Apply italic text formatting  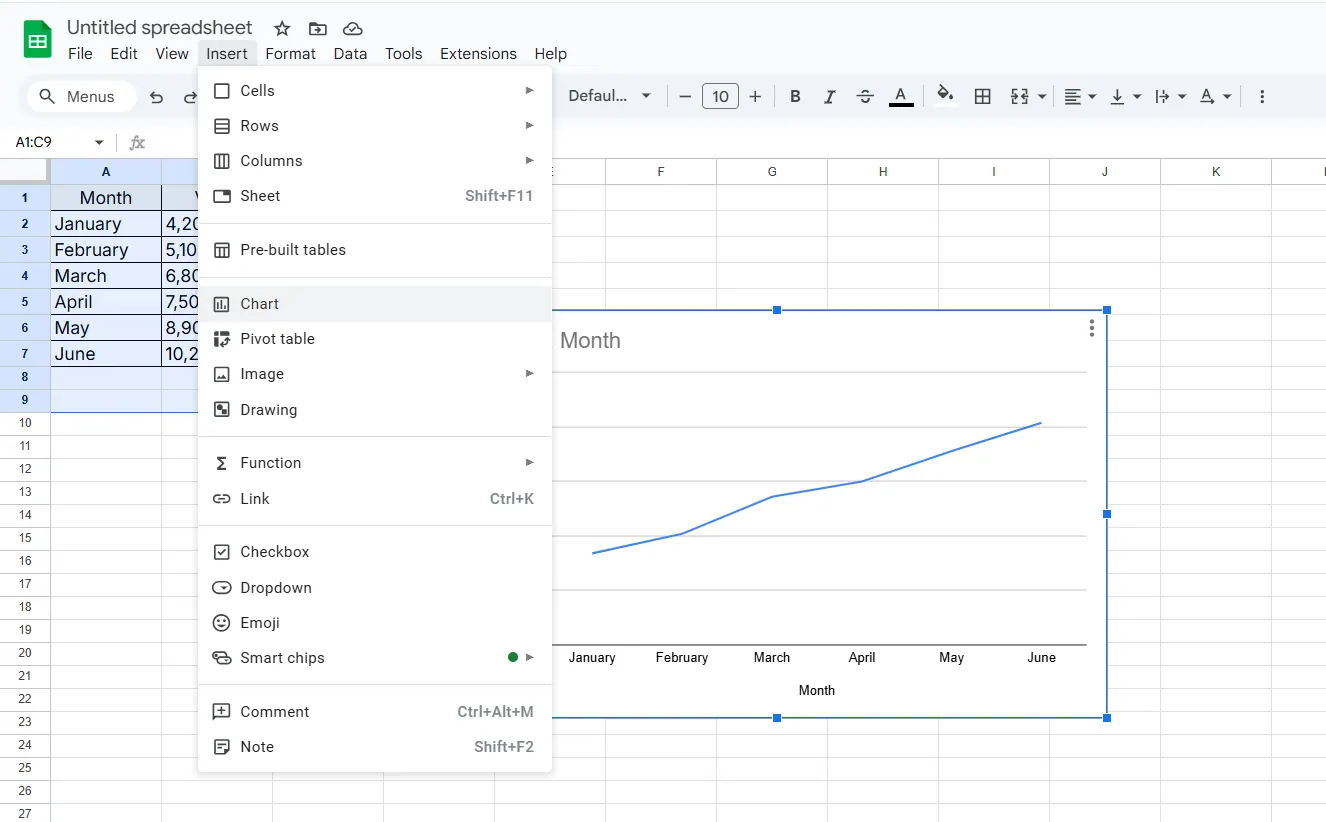[x=829, y=96]
